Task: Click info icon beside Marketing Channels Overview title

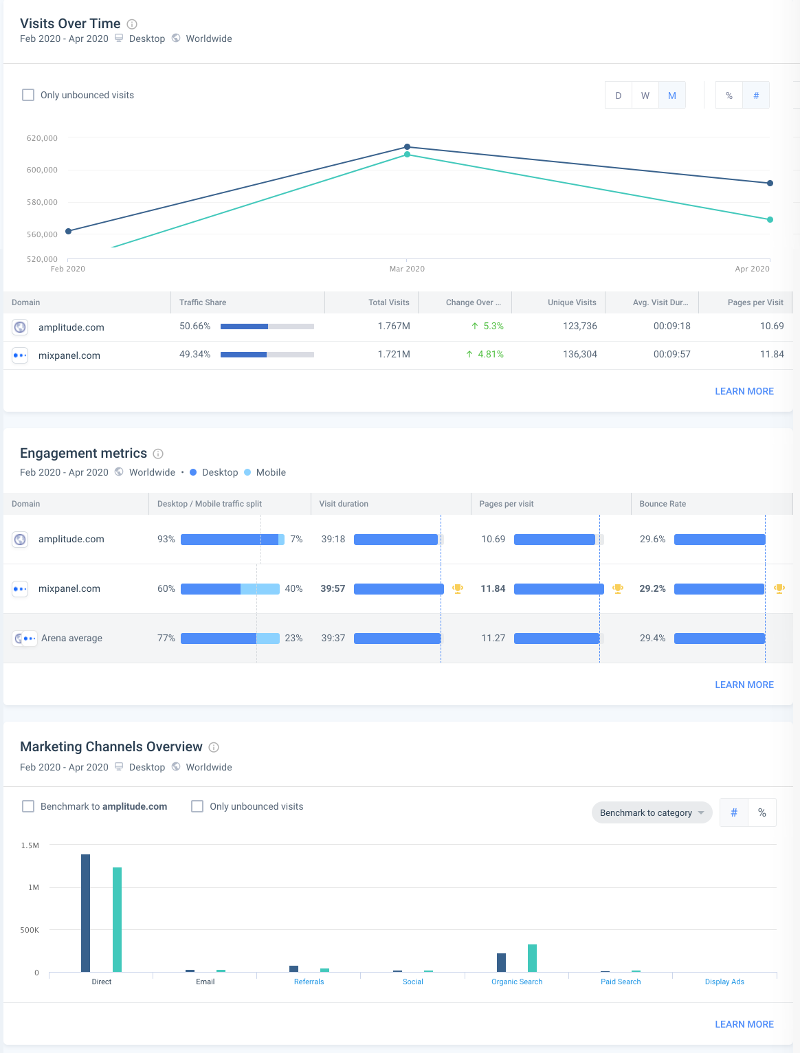Action: tap(214, 747)
